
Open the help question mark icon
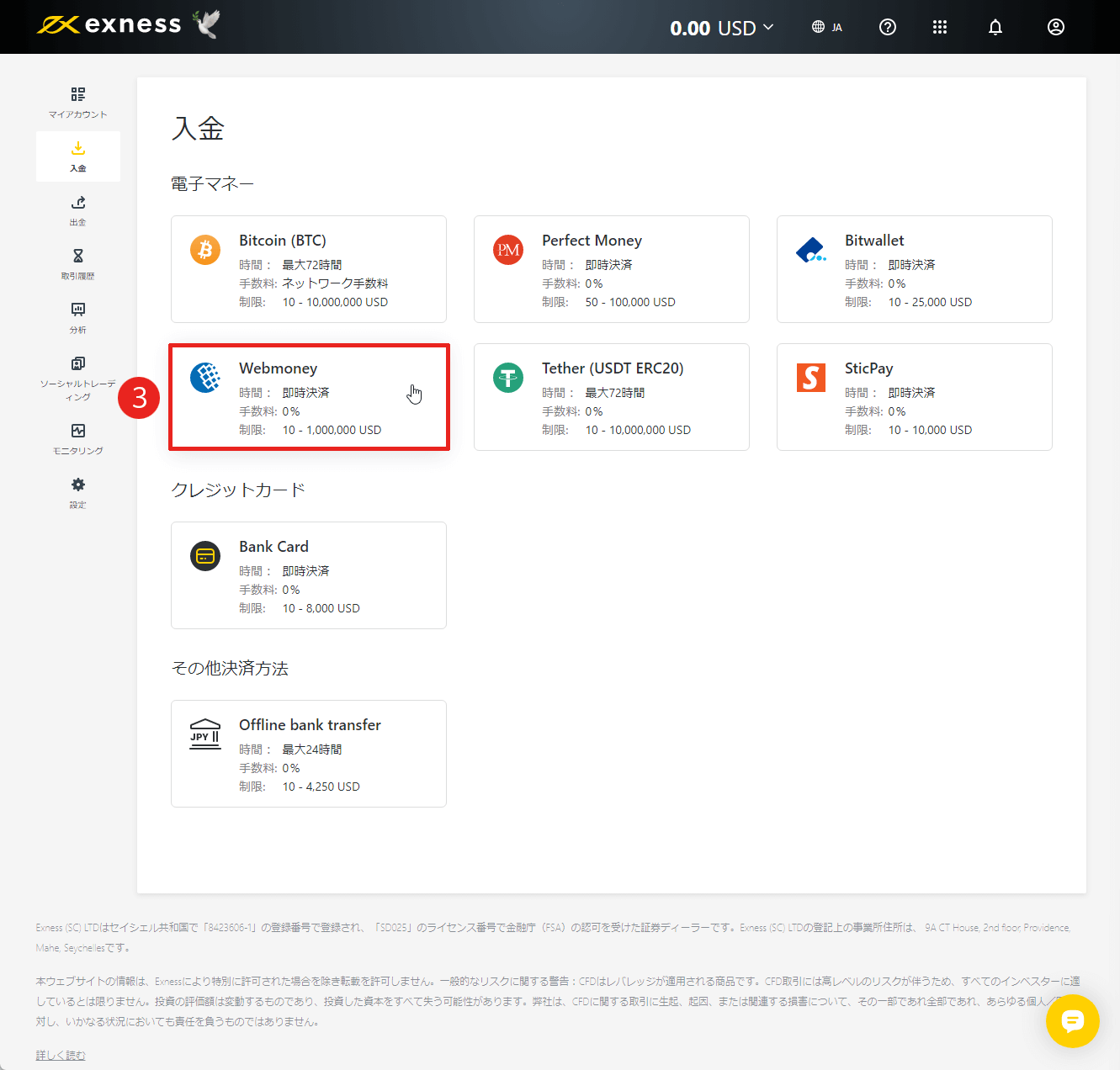click(x=888, y=27)
